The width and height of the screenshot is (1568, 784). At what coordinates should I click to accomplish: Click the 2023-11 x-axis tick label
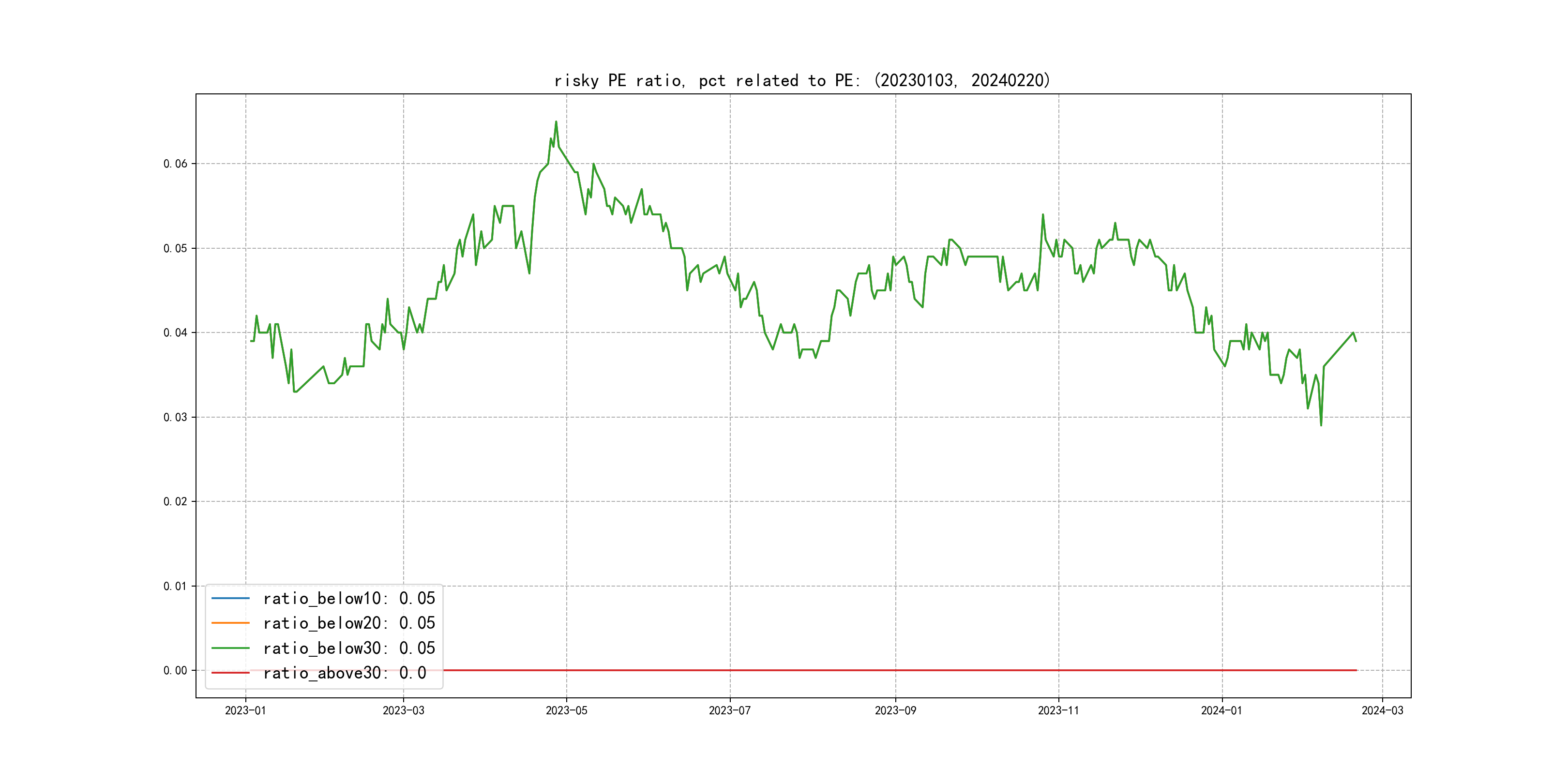click(1058, 710)
